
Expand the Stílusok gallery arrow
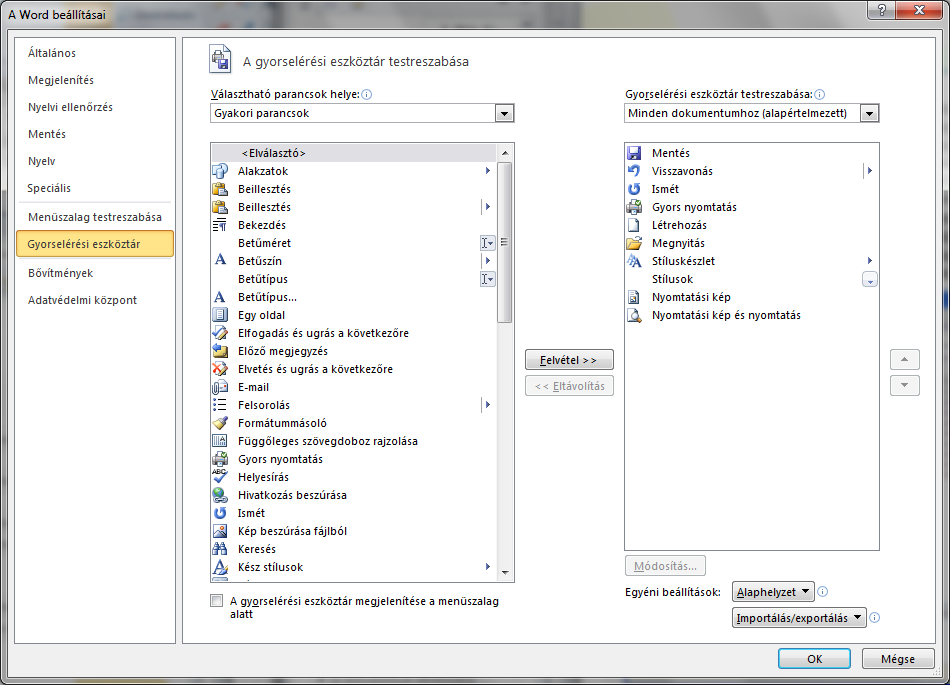(869, 279)
